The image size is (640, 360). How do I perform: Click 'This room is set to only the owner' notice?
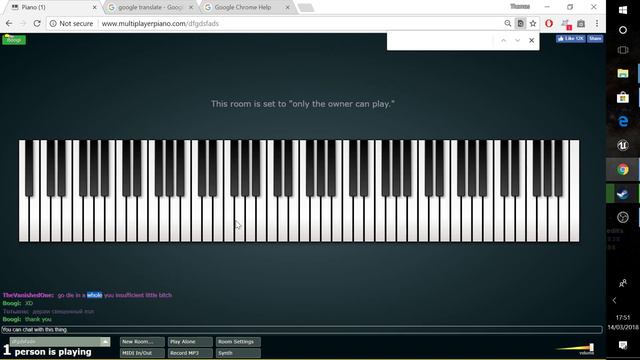tap(303, 104)
